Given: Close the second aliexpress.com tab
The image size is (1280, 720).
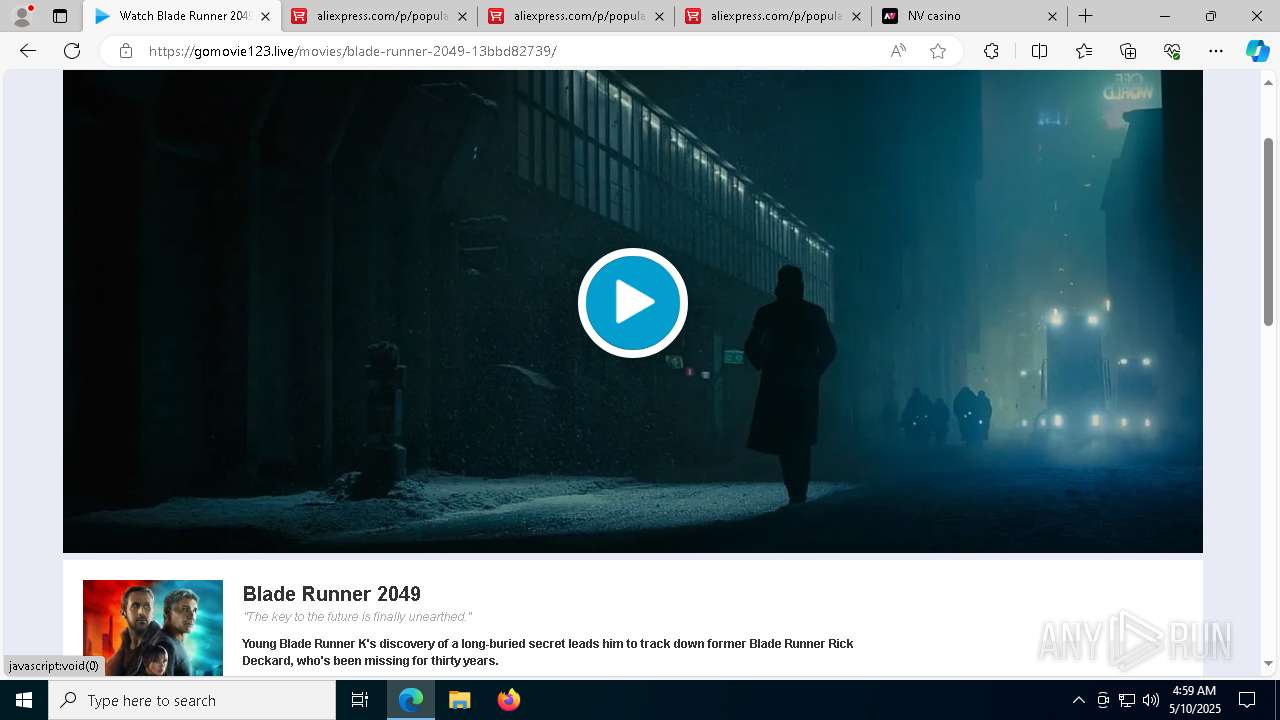Looking at the screenshot, I should coord(659,16).
